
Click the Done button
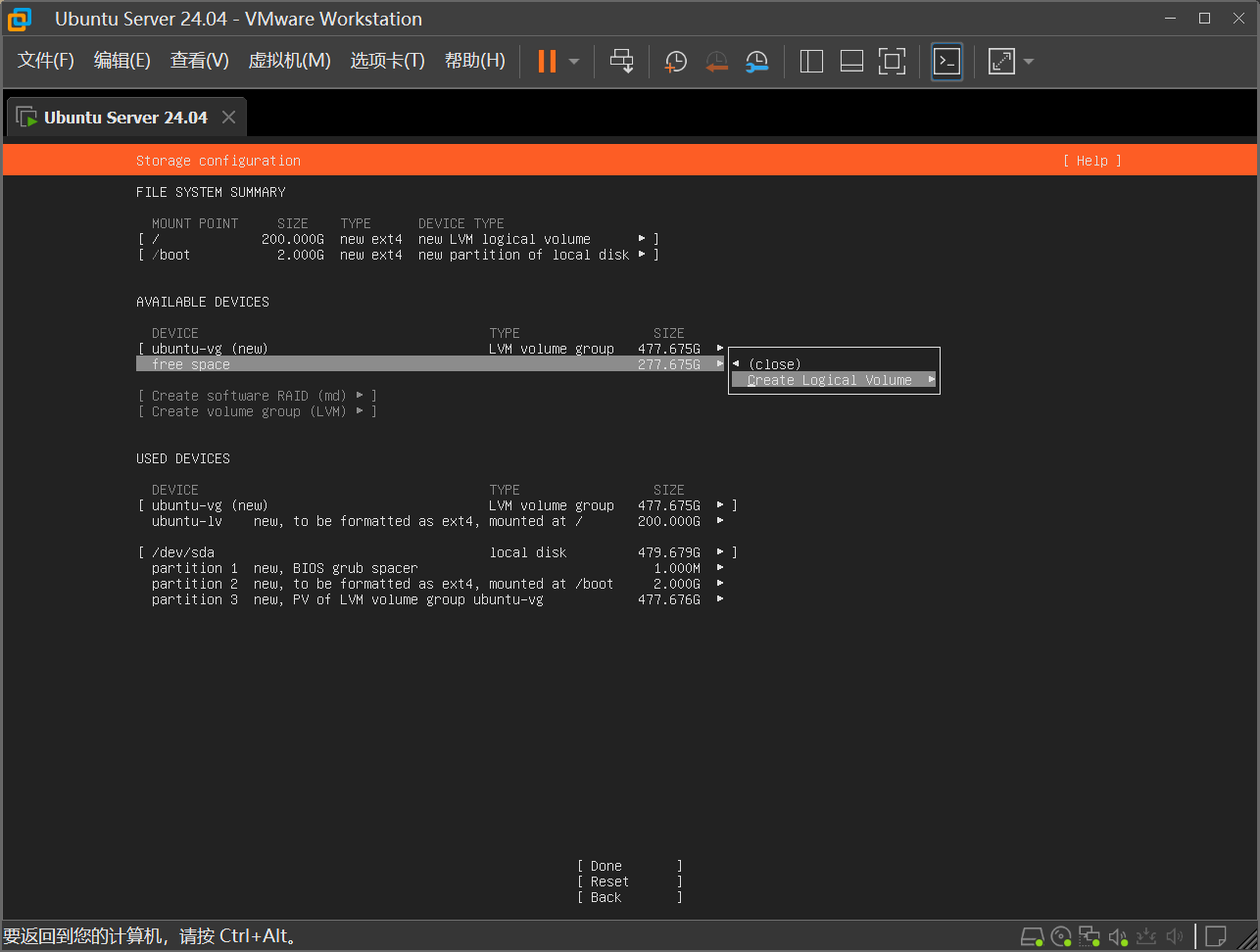(x=630, y=866)
